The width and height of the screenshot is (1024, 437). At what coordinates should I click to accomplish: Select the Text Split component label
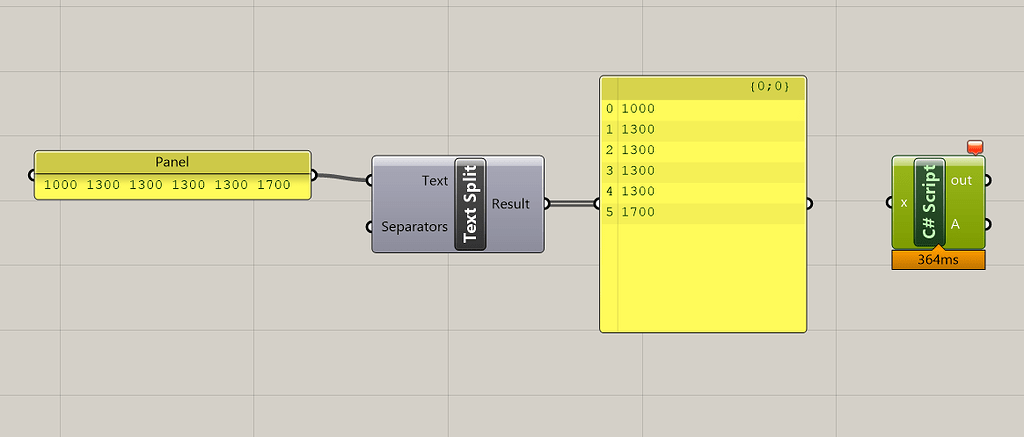[x=470, y=203]
